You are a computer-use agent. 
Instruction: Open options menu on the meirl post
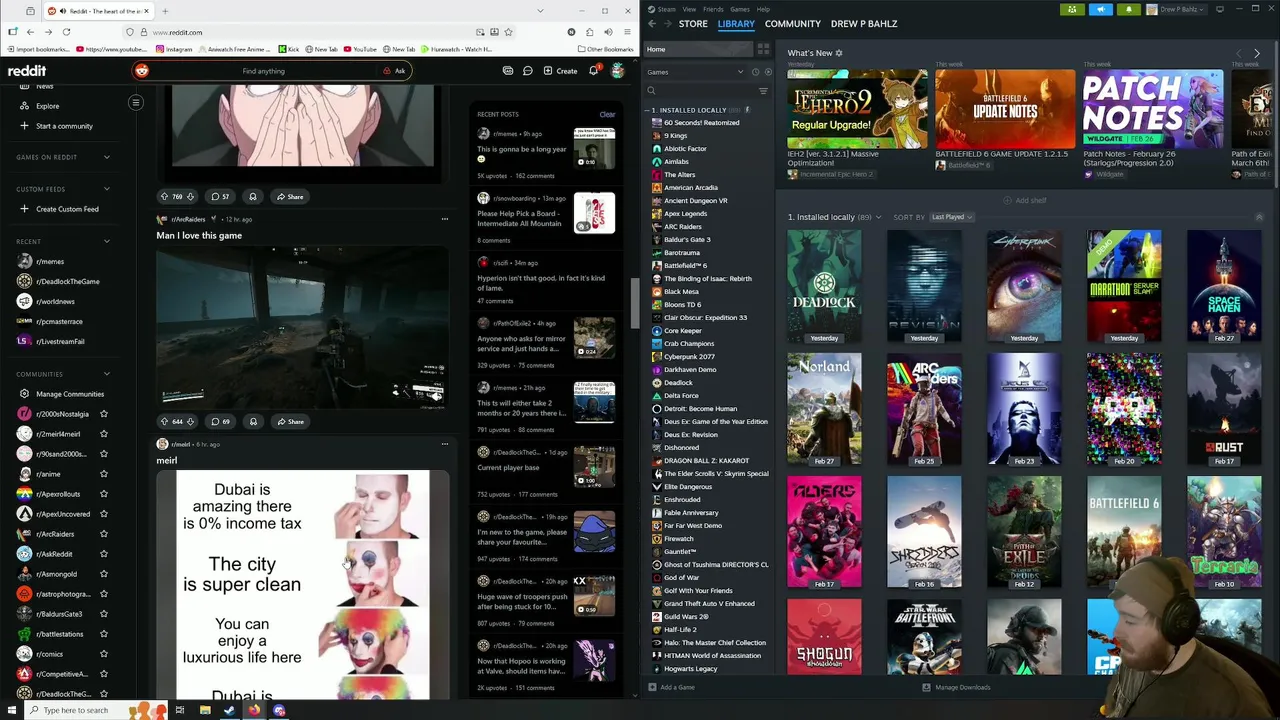(445, 444)
